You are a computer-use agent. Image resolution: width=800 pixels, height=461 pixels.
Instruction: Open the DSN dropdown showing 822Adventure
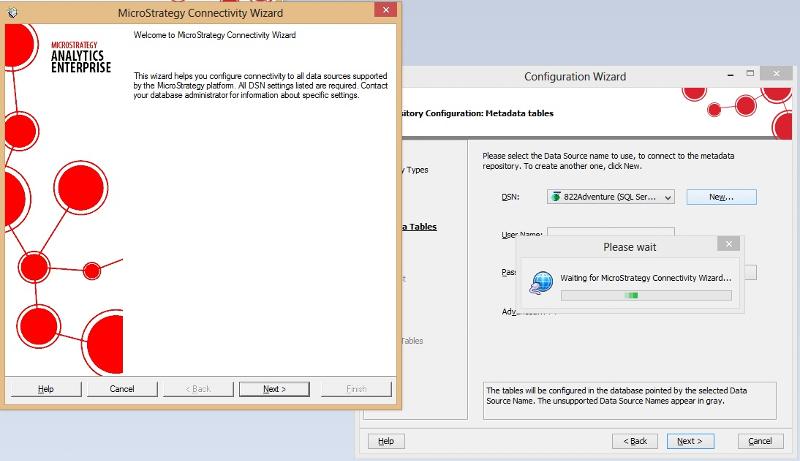(x=611, y=197)
